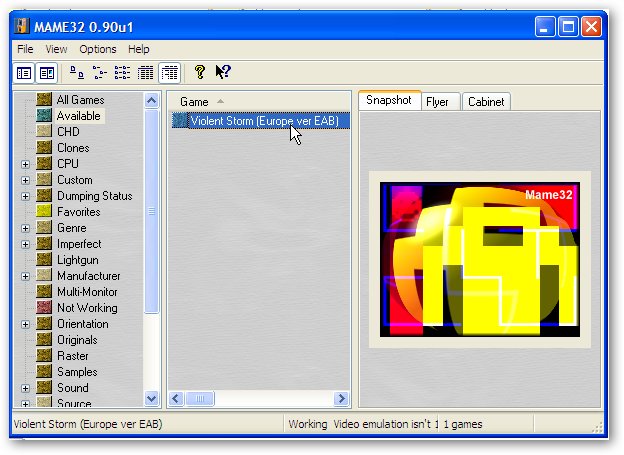Viewport: 624px width, 455px height.
Task: Open the View menu
Action: [56, 49]
